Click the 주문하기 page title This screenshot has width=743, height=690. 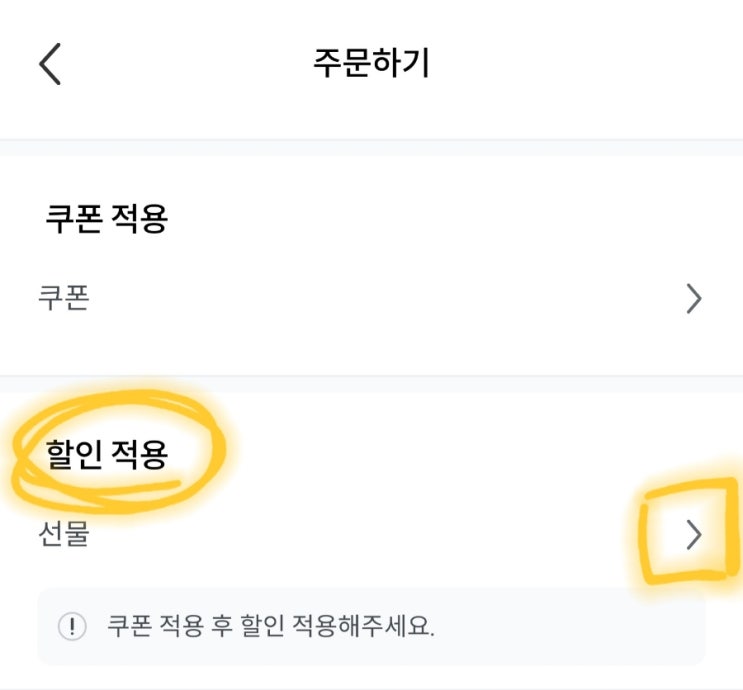tap(371, 64)
